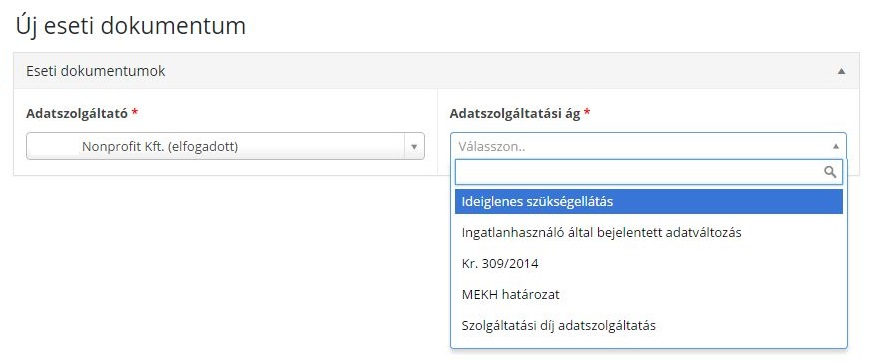Click the Új eseti dokumentum page heading
Viewport: 869px width, 363px height.
131,25
